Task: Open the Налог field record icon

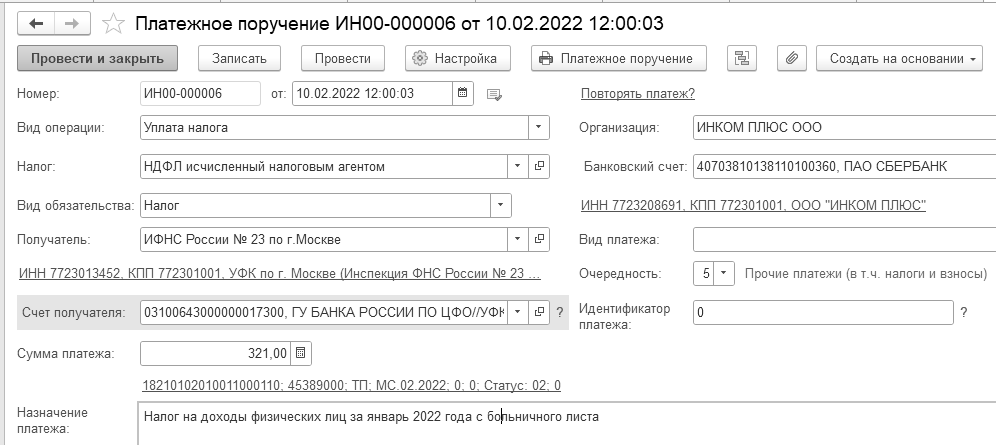Action: tap(540, 166)
